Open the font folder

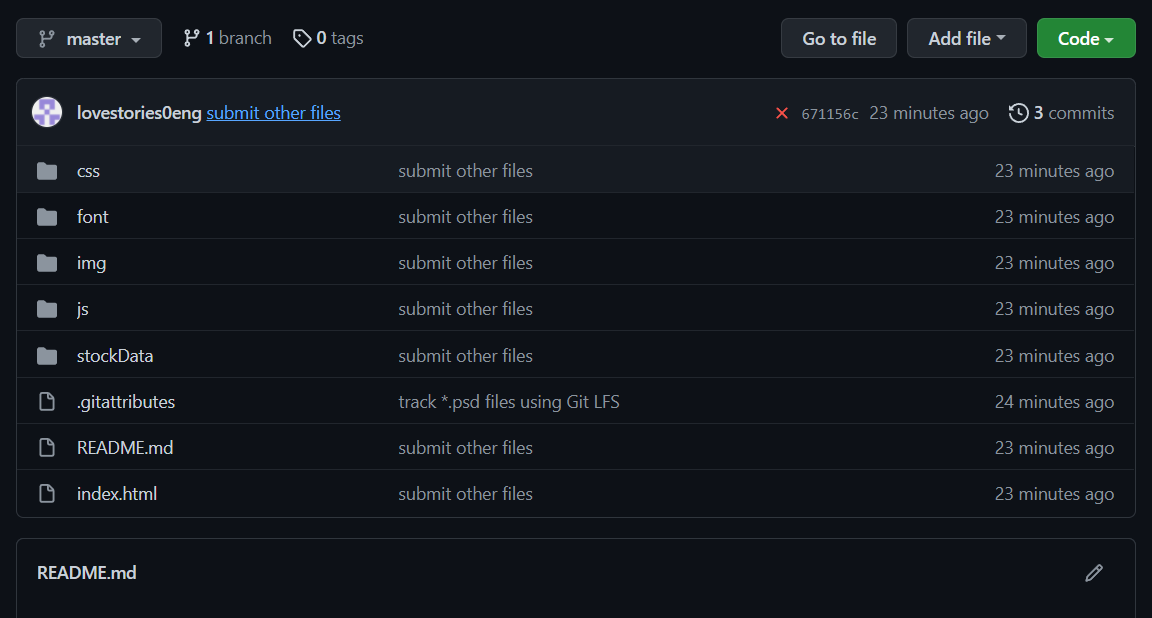[93, 217]
